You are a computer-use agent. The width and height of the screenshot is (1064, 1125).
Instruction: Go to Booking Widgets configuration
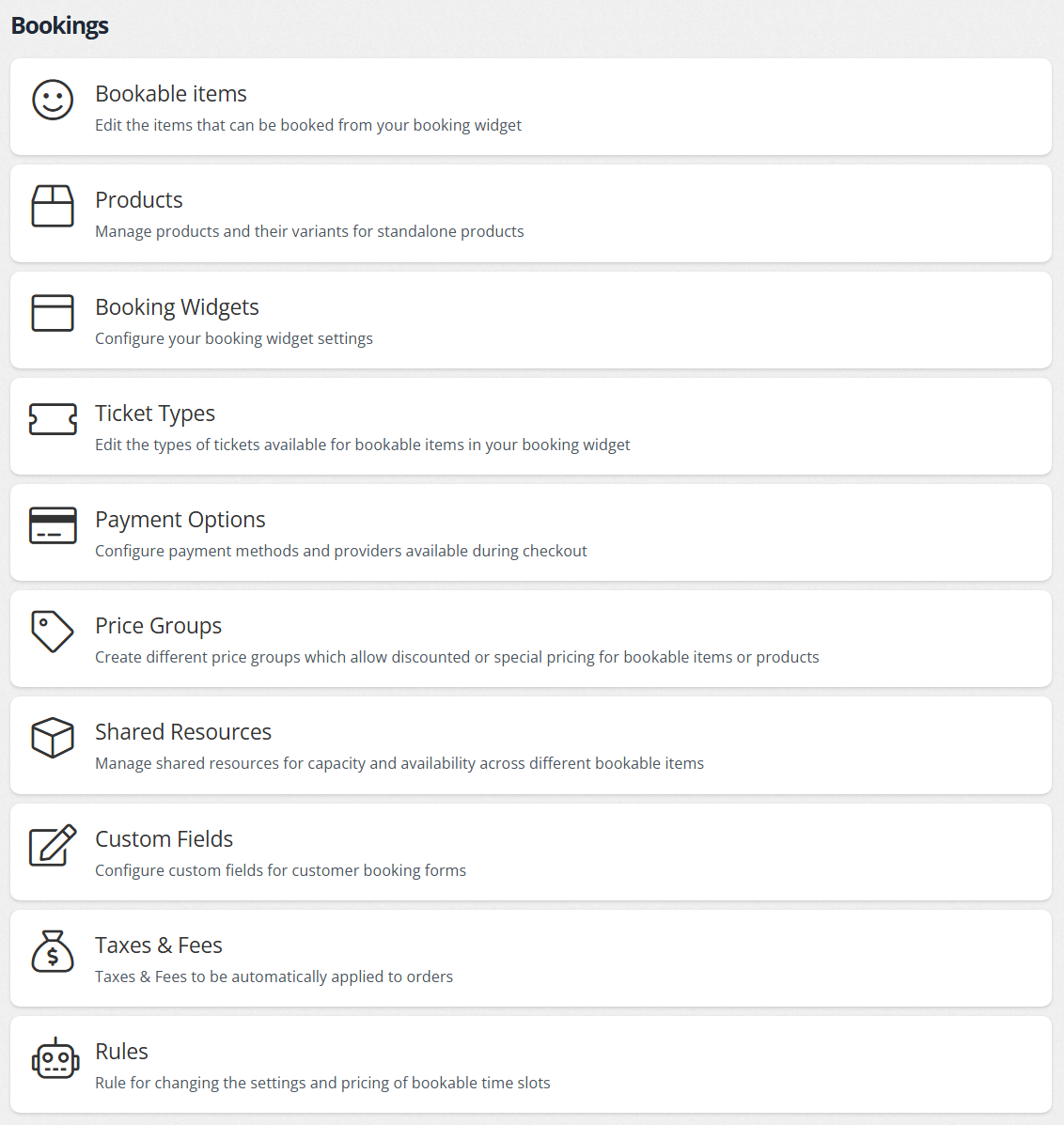pyautogui.click(x=177, y=307)
